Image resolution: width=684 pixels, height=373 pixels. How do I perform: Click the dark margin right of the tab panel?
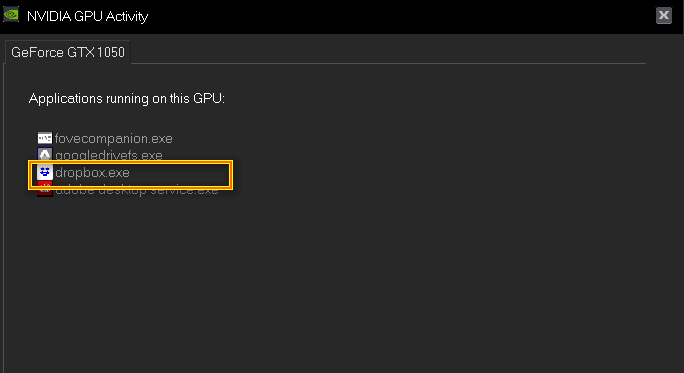click(x=664, y=205)
